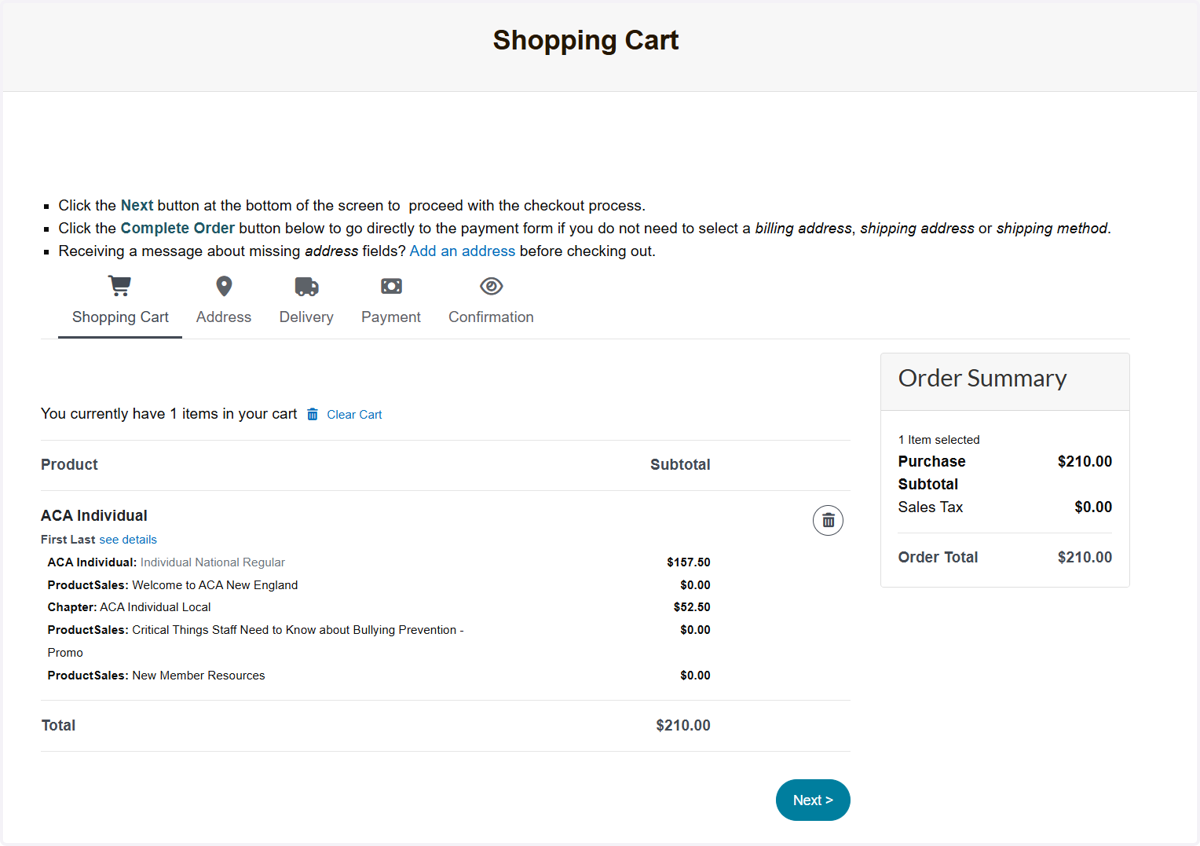1200x846 pixels.
Task: Remove ACA Individual using round trash icon
Action: pos(828,520)
